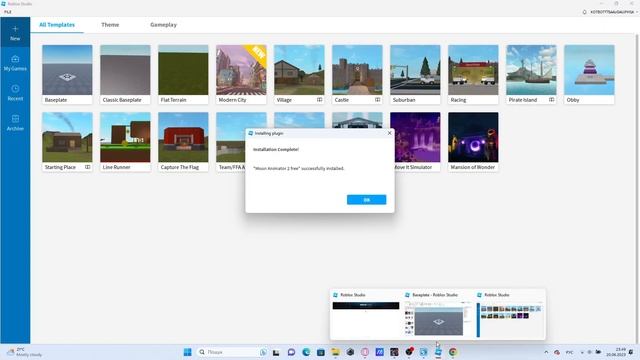Select the Capture The Flag template

click(183, 142)
